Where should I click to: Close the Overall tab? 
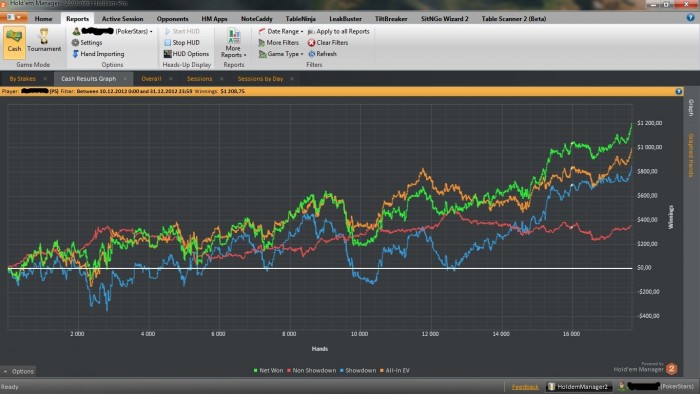coord(171,79)
